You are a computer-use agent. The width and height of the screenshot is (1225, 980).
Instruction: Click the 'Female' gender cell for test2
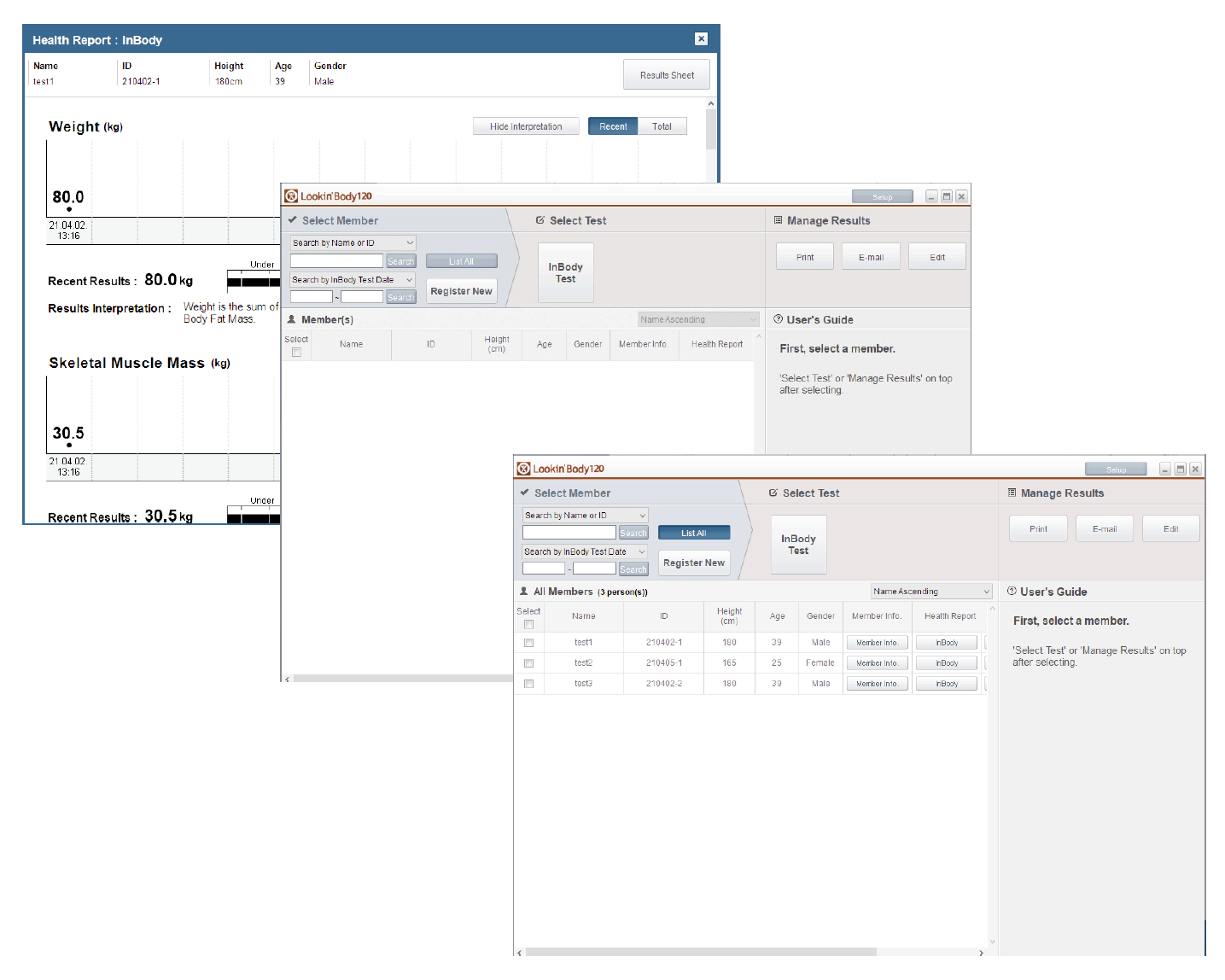(x=820, y=663)
